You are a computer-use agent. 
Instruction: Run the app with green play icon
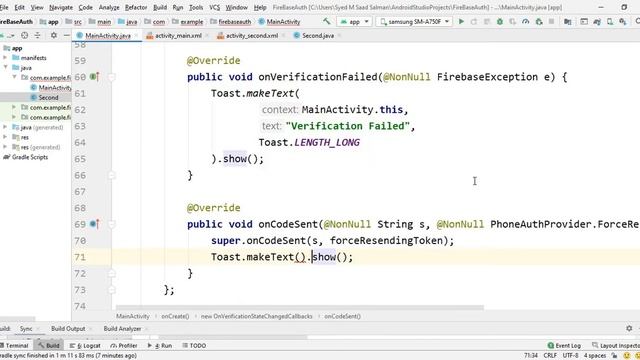tap(461, 21)
